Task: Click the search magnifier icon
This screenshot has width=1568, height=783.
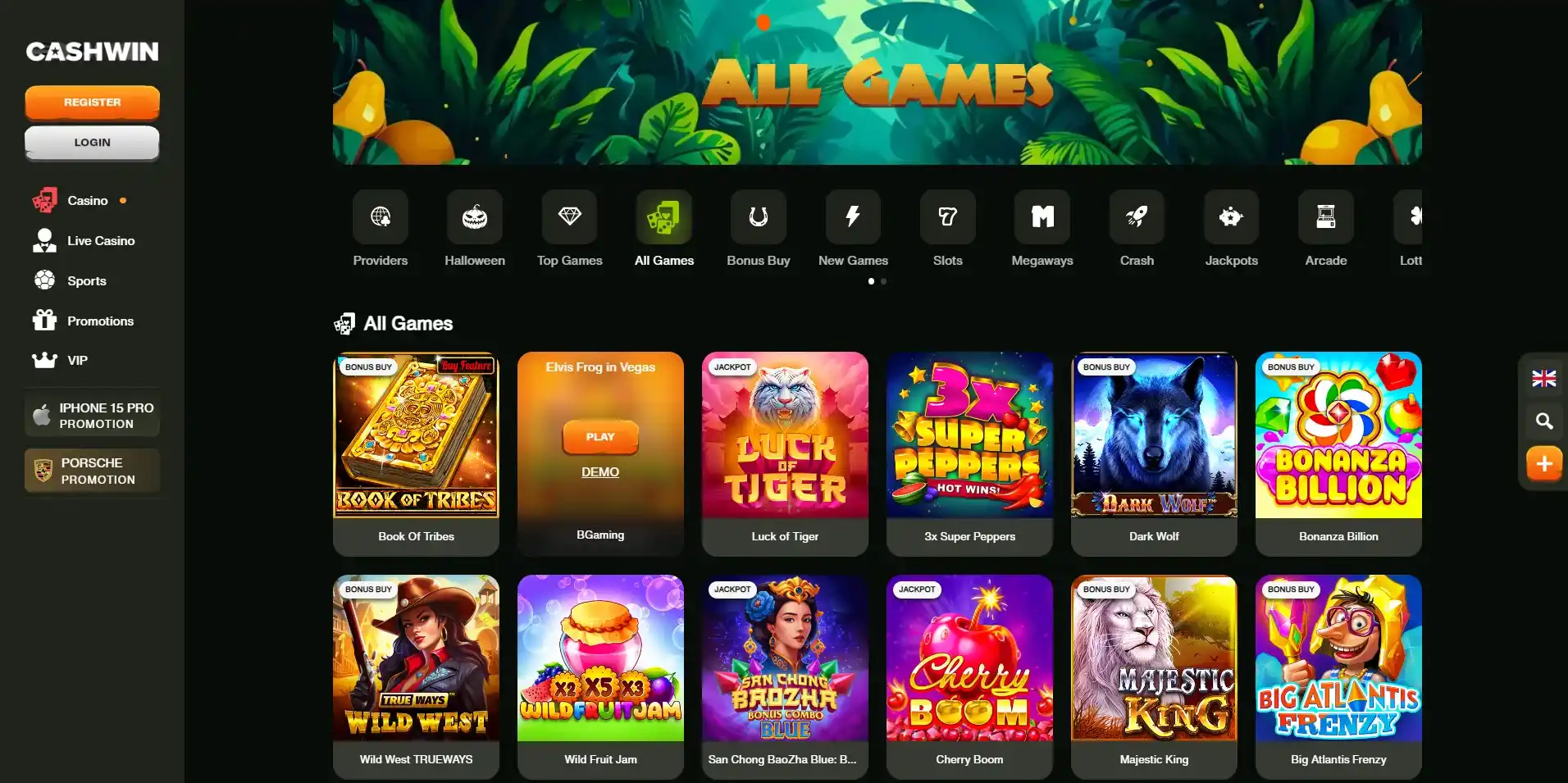Action: (x=1544, y=421)
